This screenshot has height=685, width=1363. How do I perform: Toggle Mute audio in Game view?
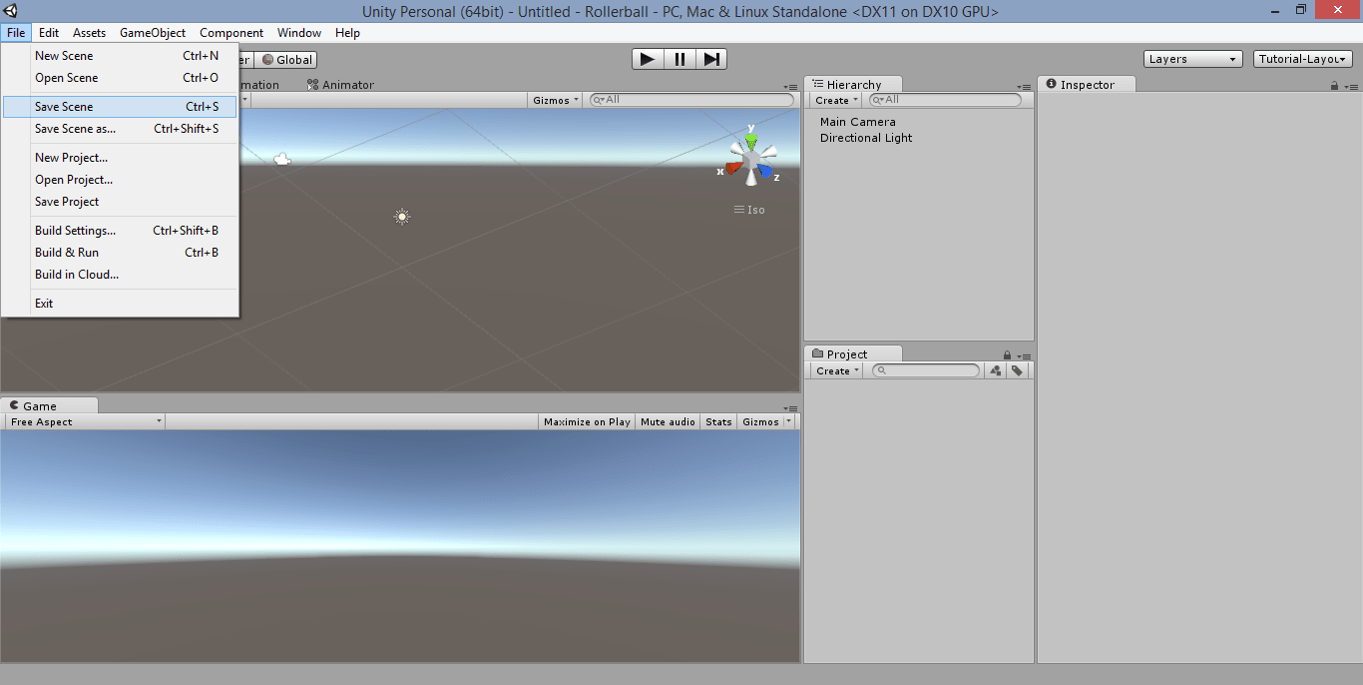(667, 422)
